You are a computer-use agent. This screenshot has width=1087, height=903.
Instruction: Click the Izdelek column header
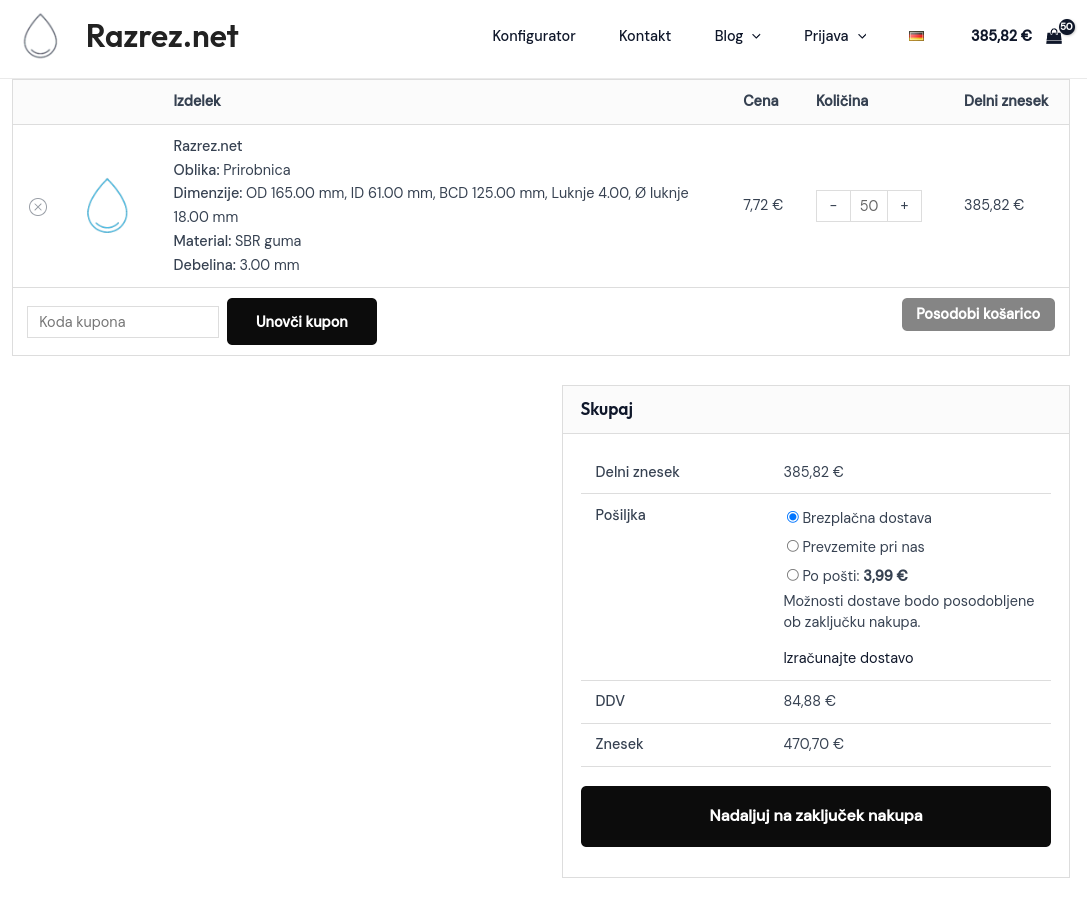(197, 101)
